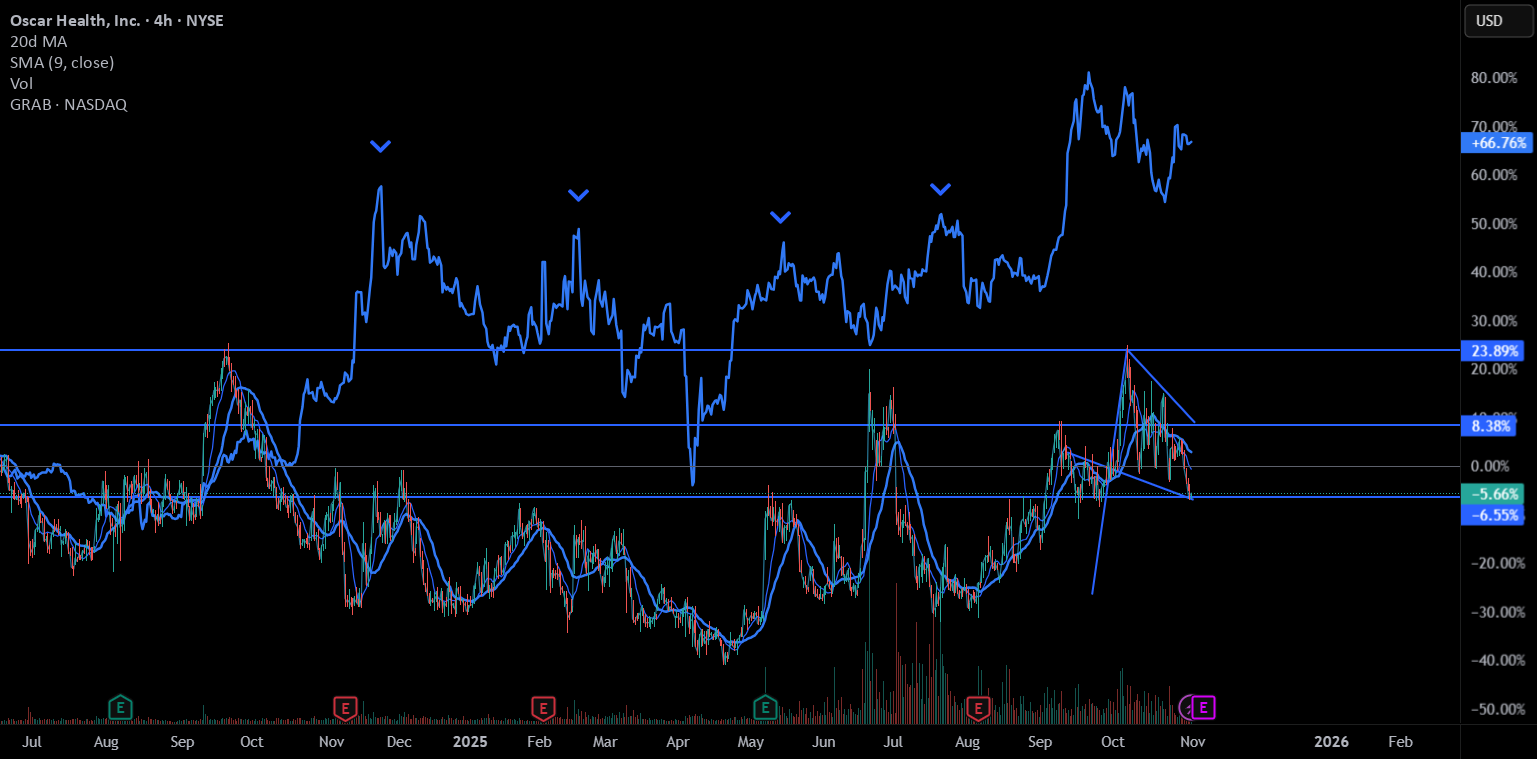Click the 80.00% price axis label

pos(1496,78)
